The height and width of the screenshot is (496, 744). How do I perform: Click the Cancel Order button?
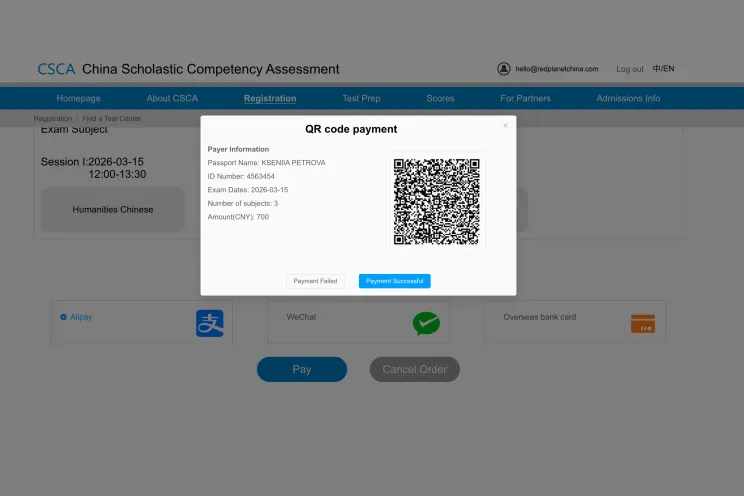coord(414,369)
